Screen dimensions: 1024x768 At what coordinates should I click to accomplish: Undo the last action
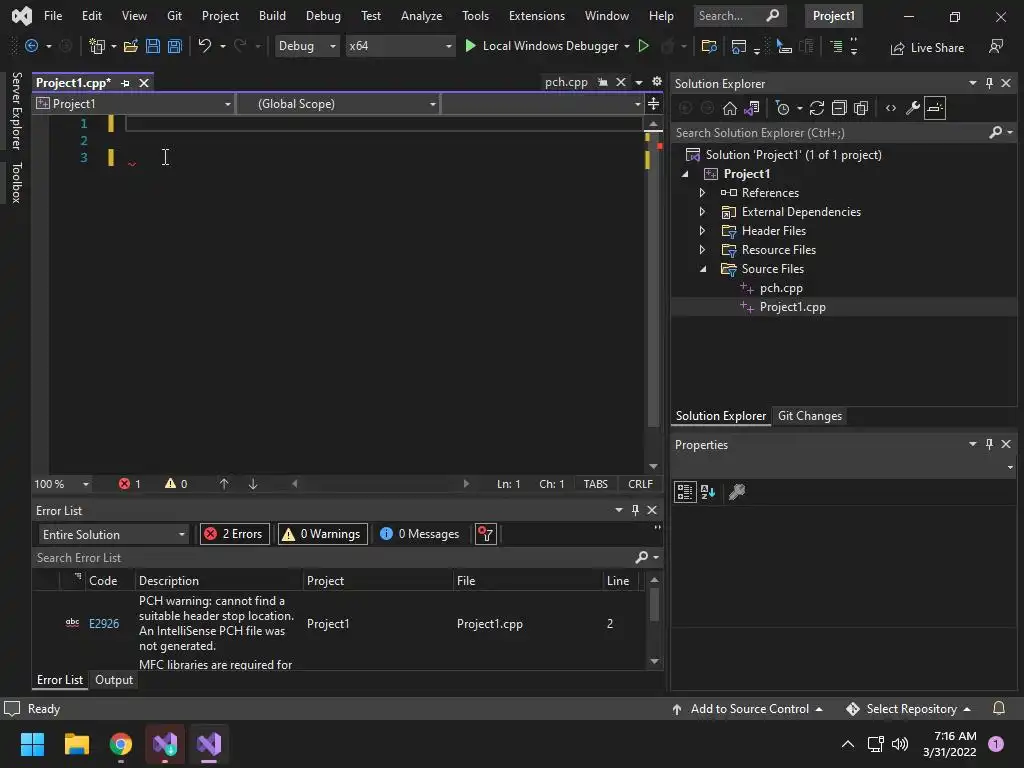[204, 46]
